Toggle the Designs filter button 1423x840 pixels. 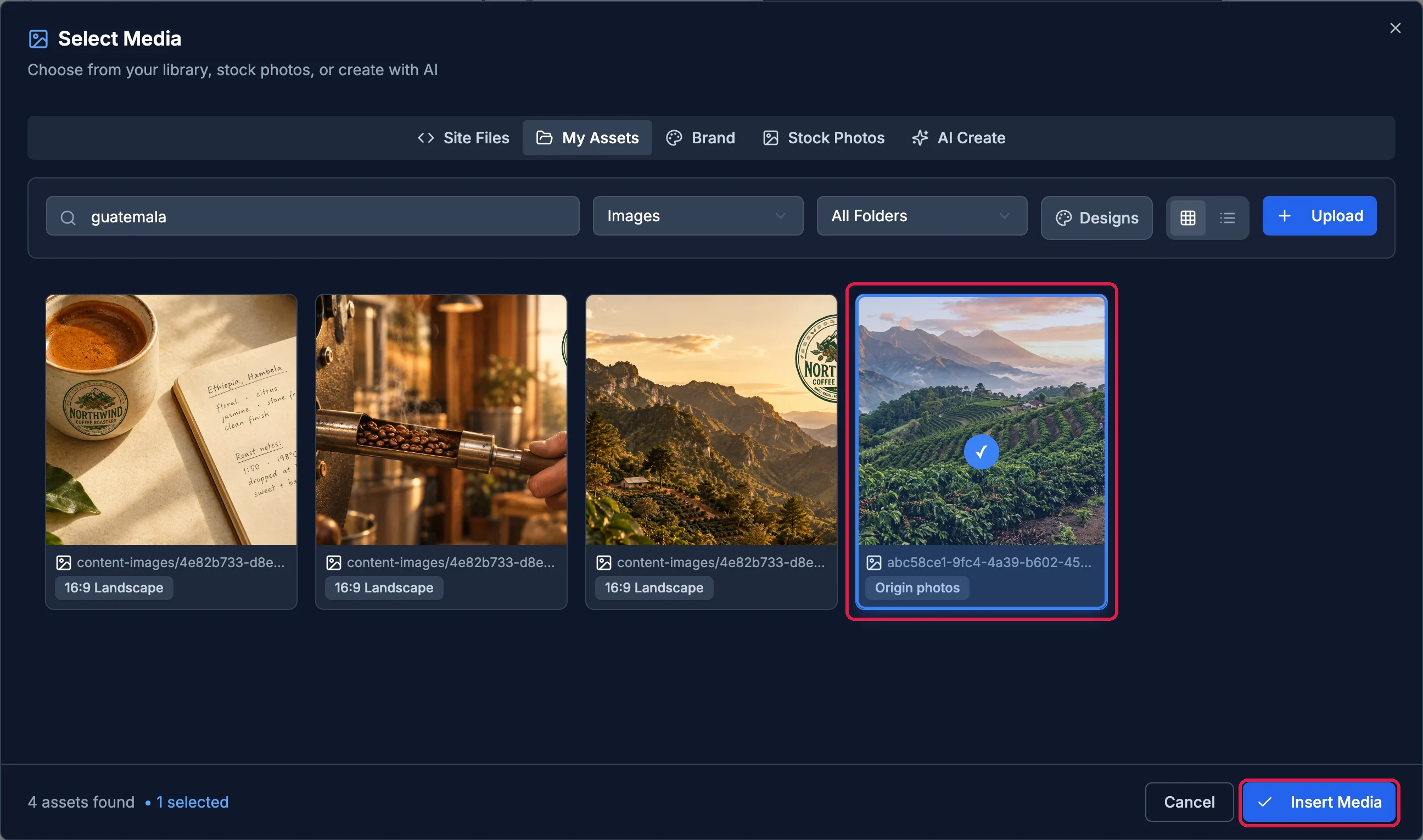[x=1096, y=218]
